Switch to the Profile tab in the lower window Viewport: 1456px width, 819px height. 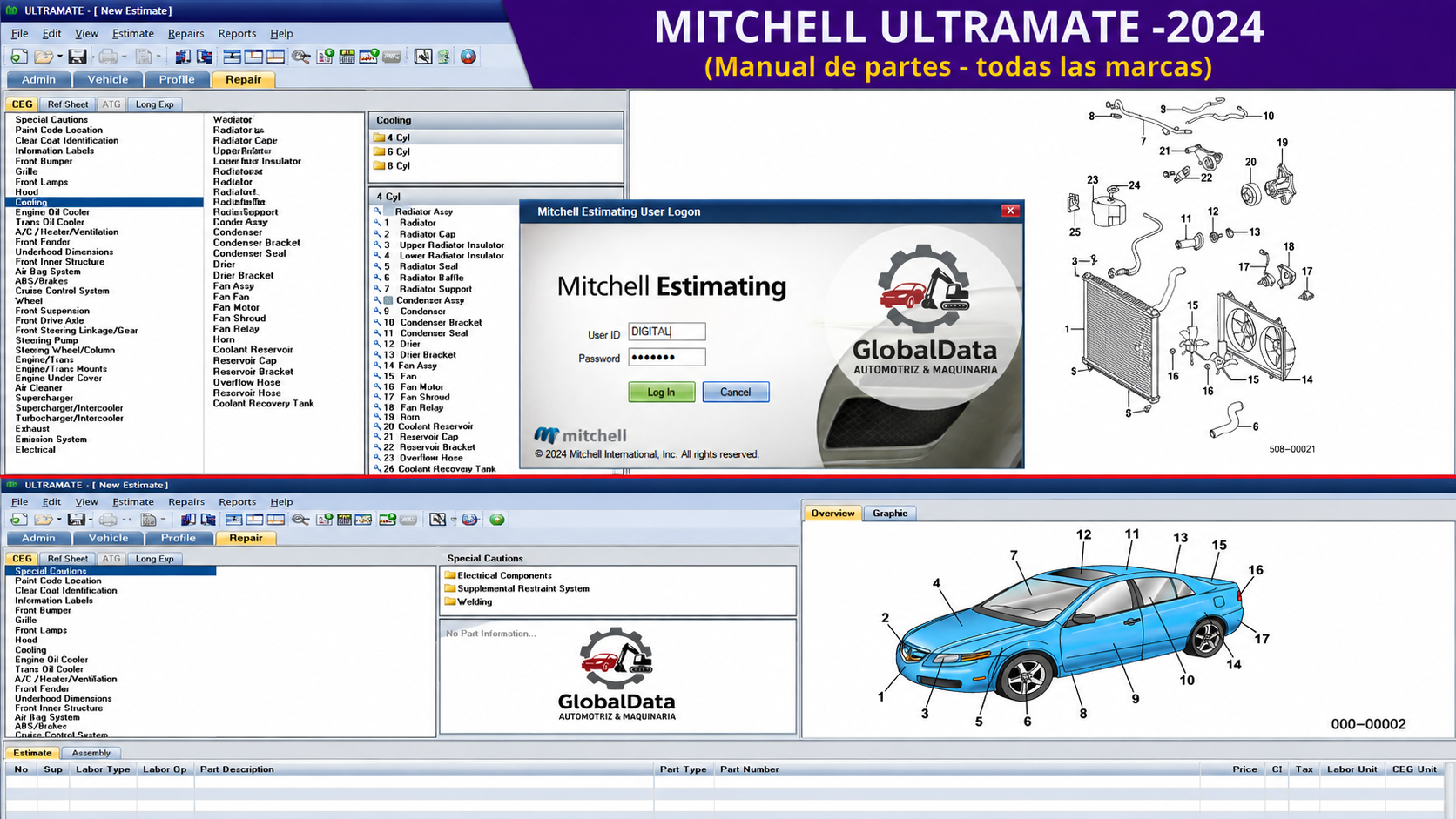tap(178, 538)
